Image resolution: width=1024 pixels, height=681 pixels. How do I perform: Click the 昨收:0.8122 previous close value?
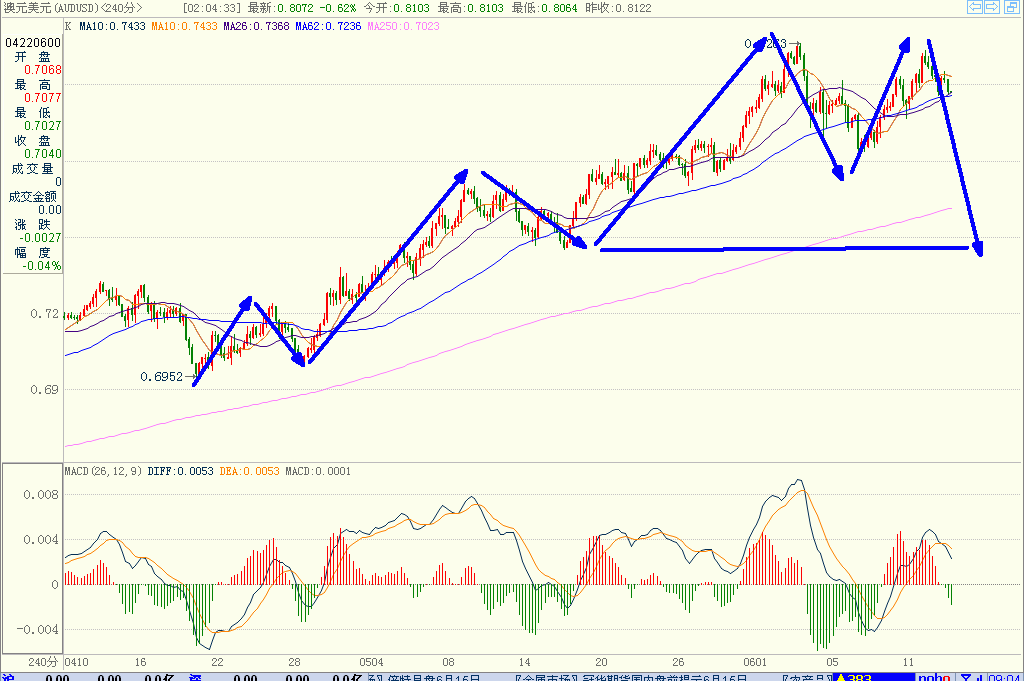[x=618, y=8]
